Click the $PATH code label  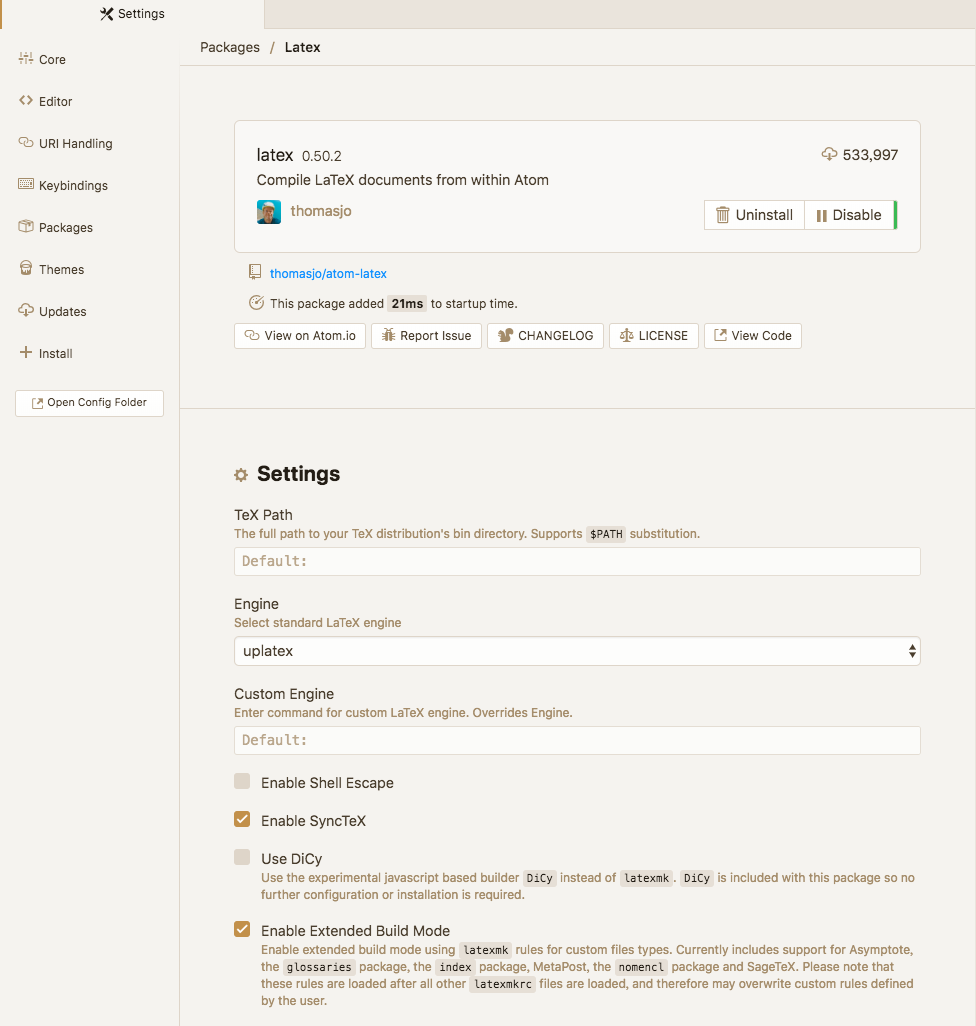606,534
